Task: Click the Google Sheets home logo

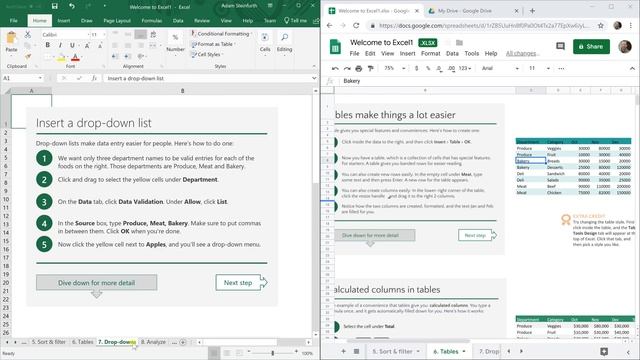Action: [x=336, y=47]
